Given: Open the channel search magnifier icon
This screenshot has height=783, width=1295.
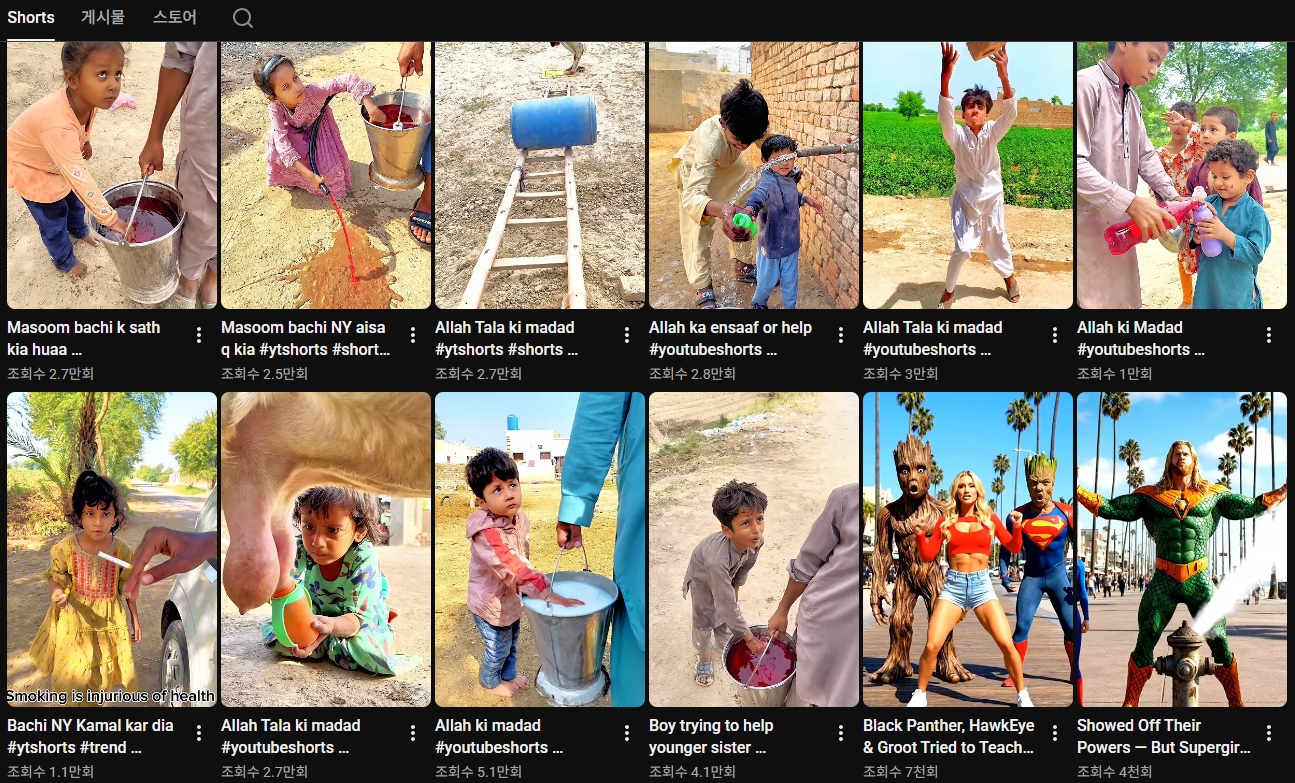Looking at the screenshot, I should (x=243, y=18).
